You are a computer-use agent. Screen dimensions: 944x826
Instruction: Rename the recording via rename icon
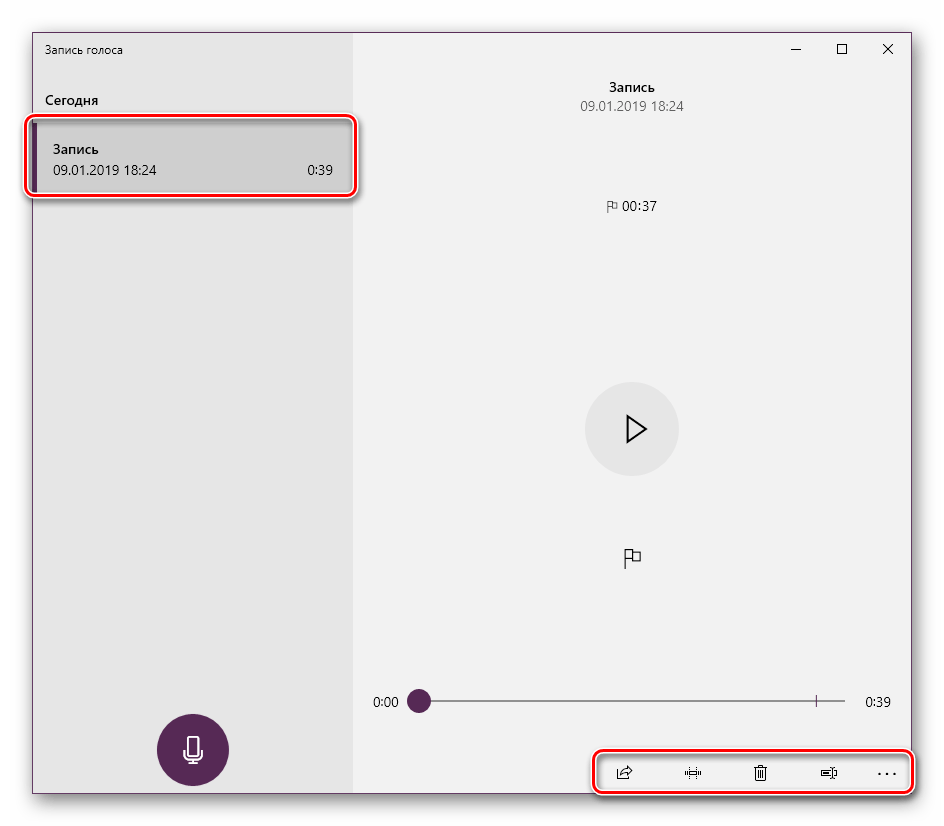(828, 772)
